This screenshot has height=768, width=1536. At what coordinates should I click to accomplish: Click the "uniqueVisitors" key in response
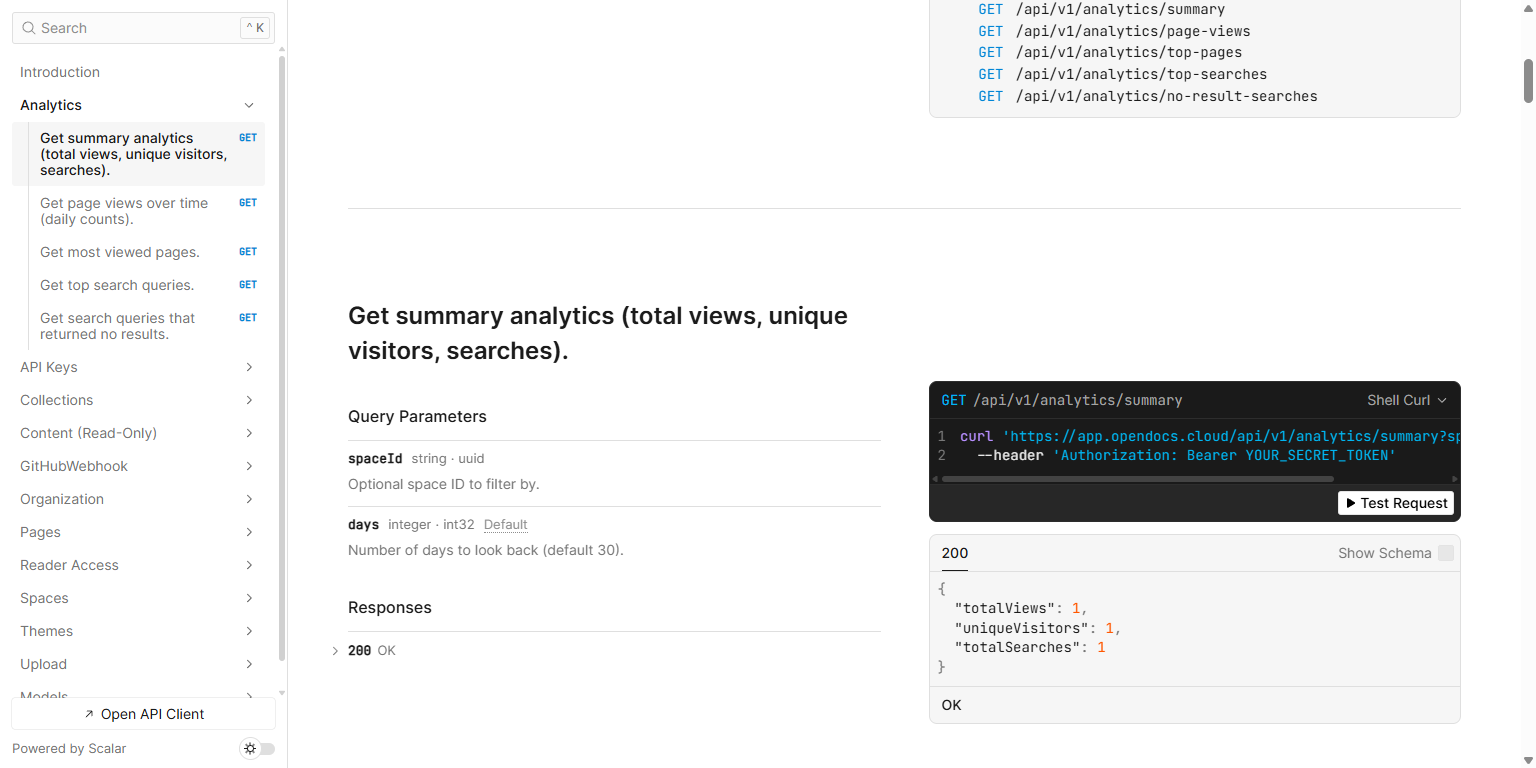pos(1022,628)
